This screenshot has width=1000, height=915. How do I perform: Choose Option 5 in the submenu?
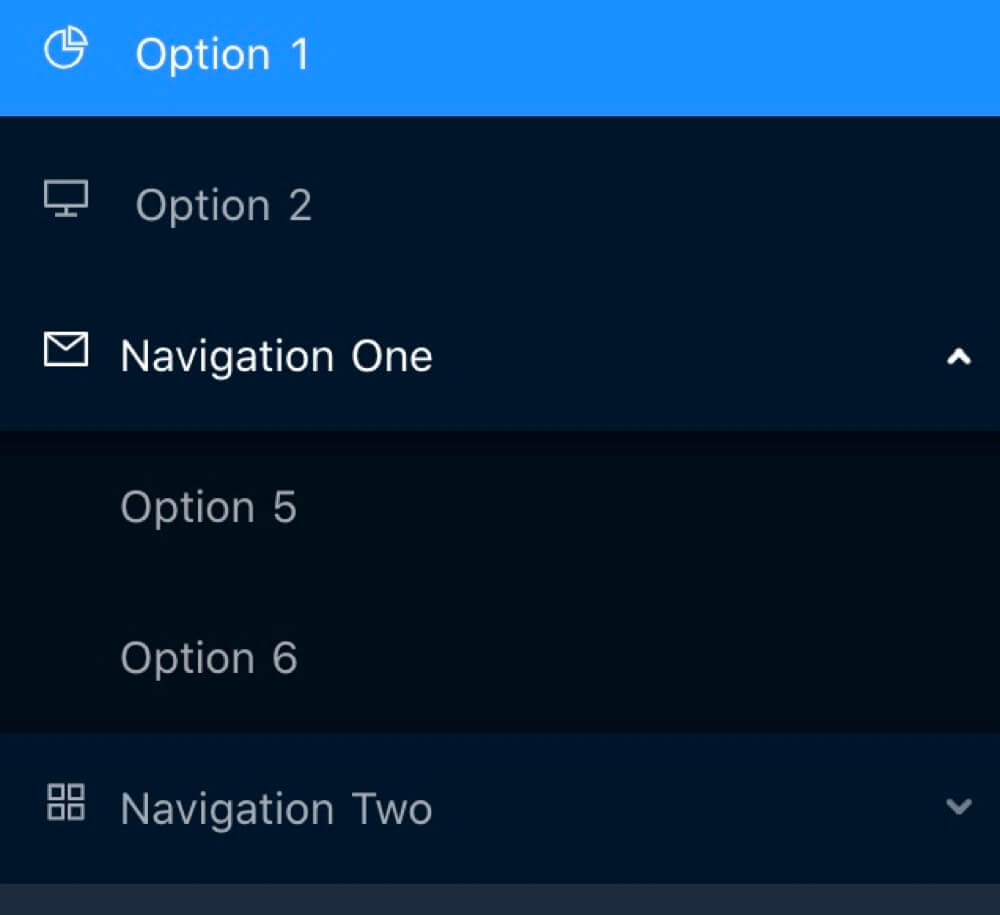click(x=208, y=508)
